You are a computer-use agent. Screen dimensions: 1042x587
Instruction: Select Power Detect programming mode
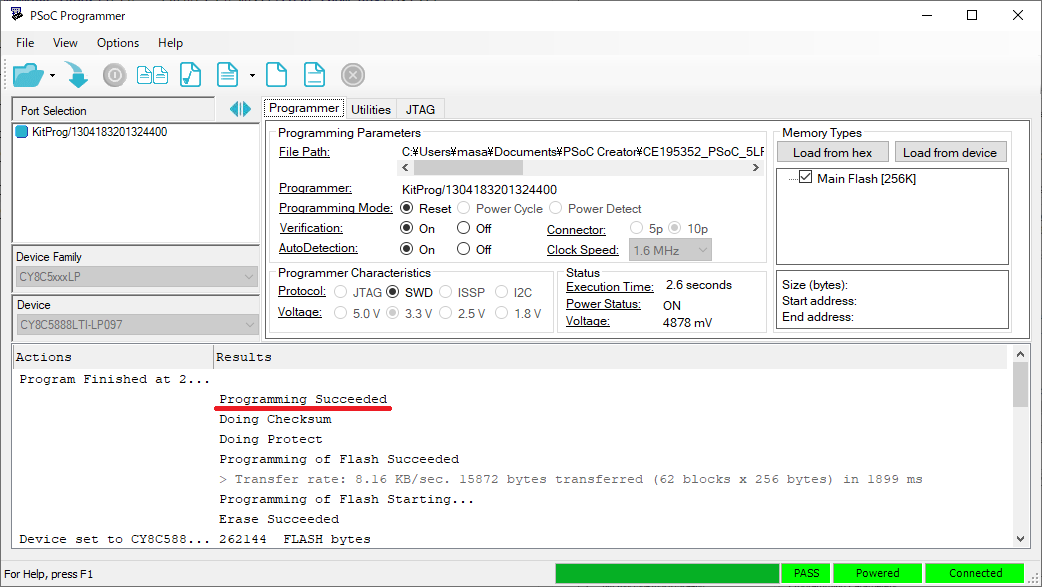click(x=556, y=208)
